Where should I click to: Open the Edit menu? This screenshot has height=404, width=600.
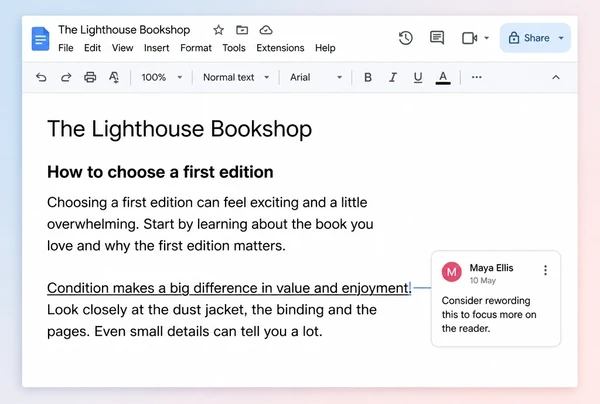click(x=93, y=48)
